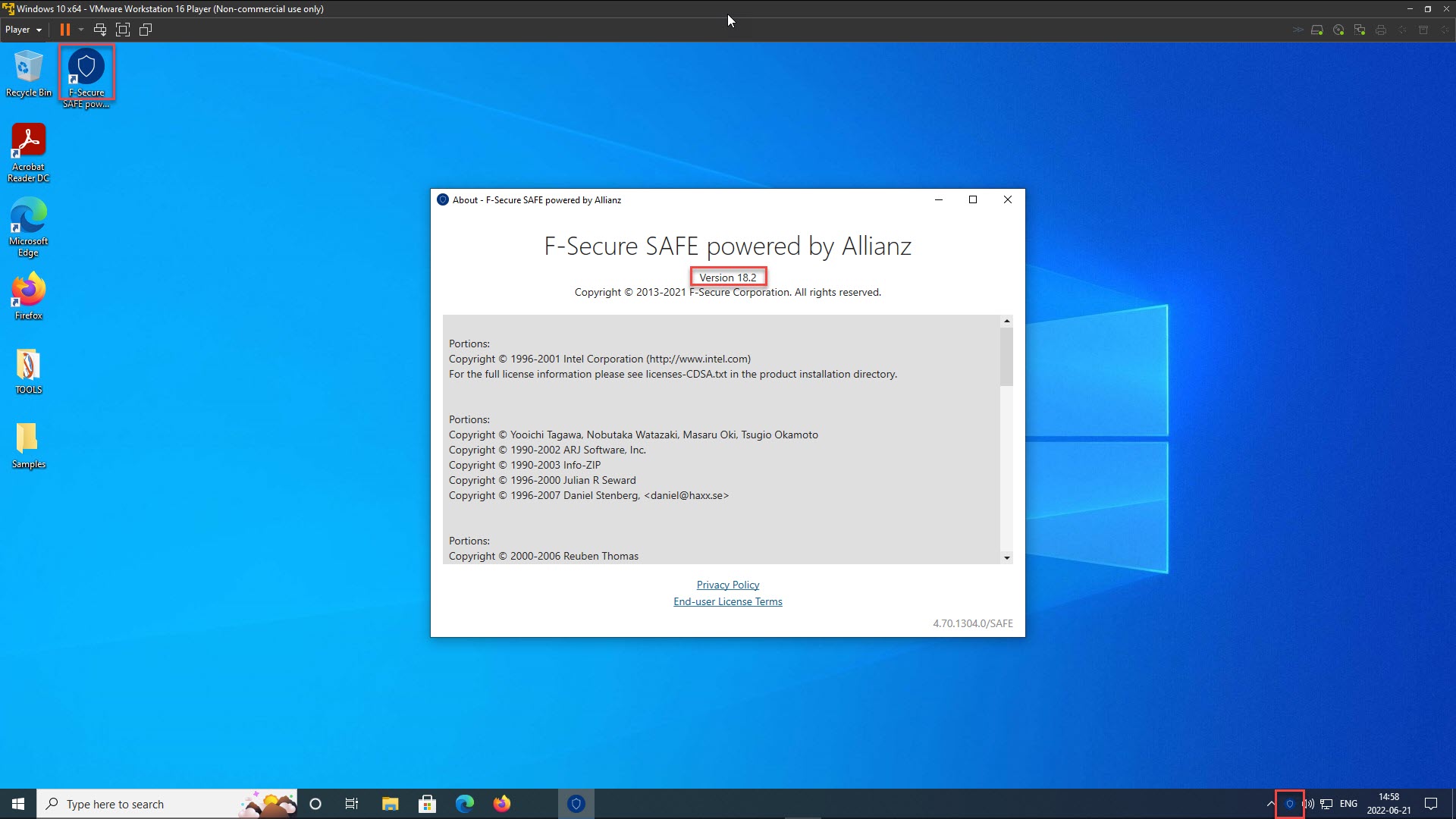Image resolution: width=1456 pixels, height=819 pixels.
Task: Open the Windows notification center
Action: 1431,804
